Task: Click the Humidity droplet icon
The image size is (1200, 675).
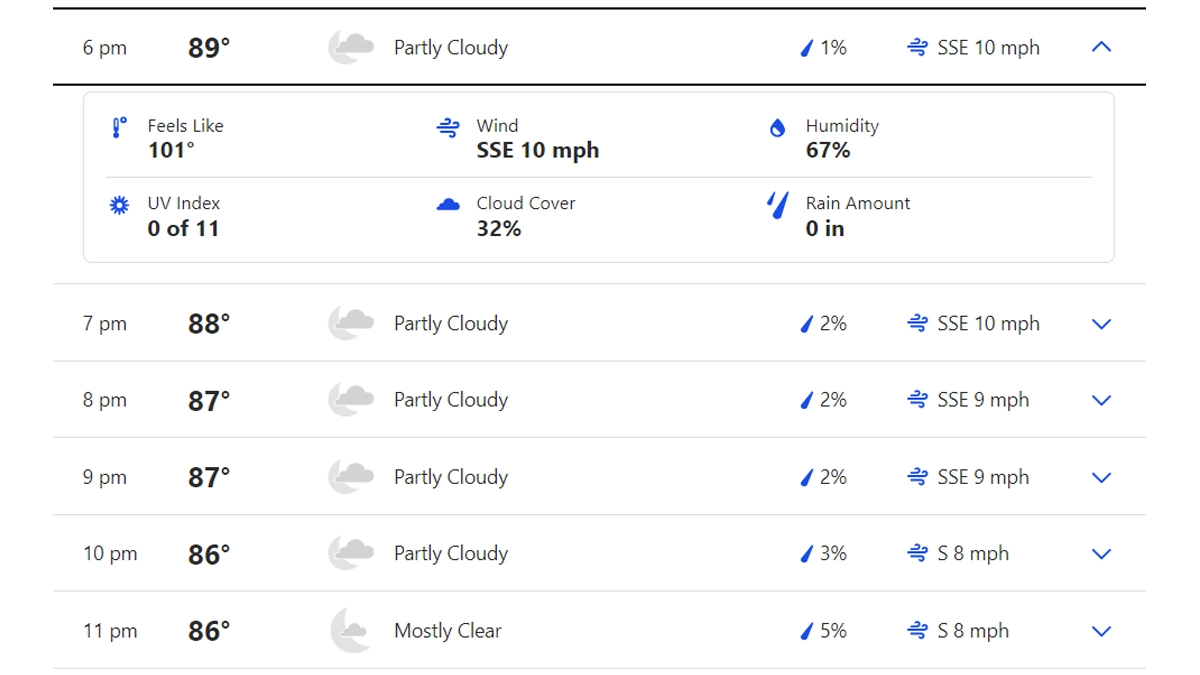Action: [777, 128]
